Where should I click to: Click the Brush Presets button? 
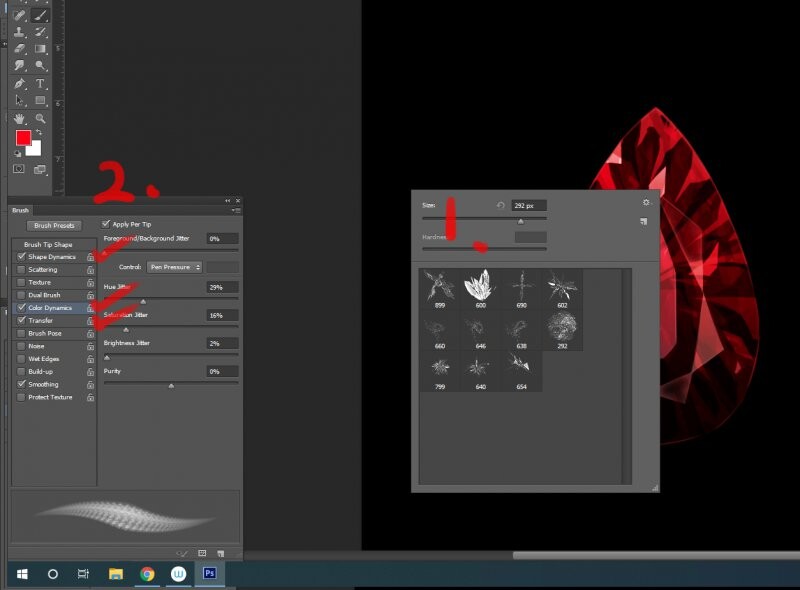56,226
